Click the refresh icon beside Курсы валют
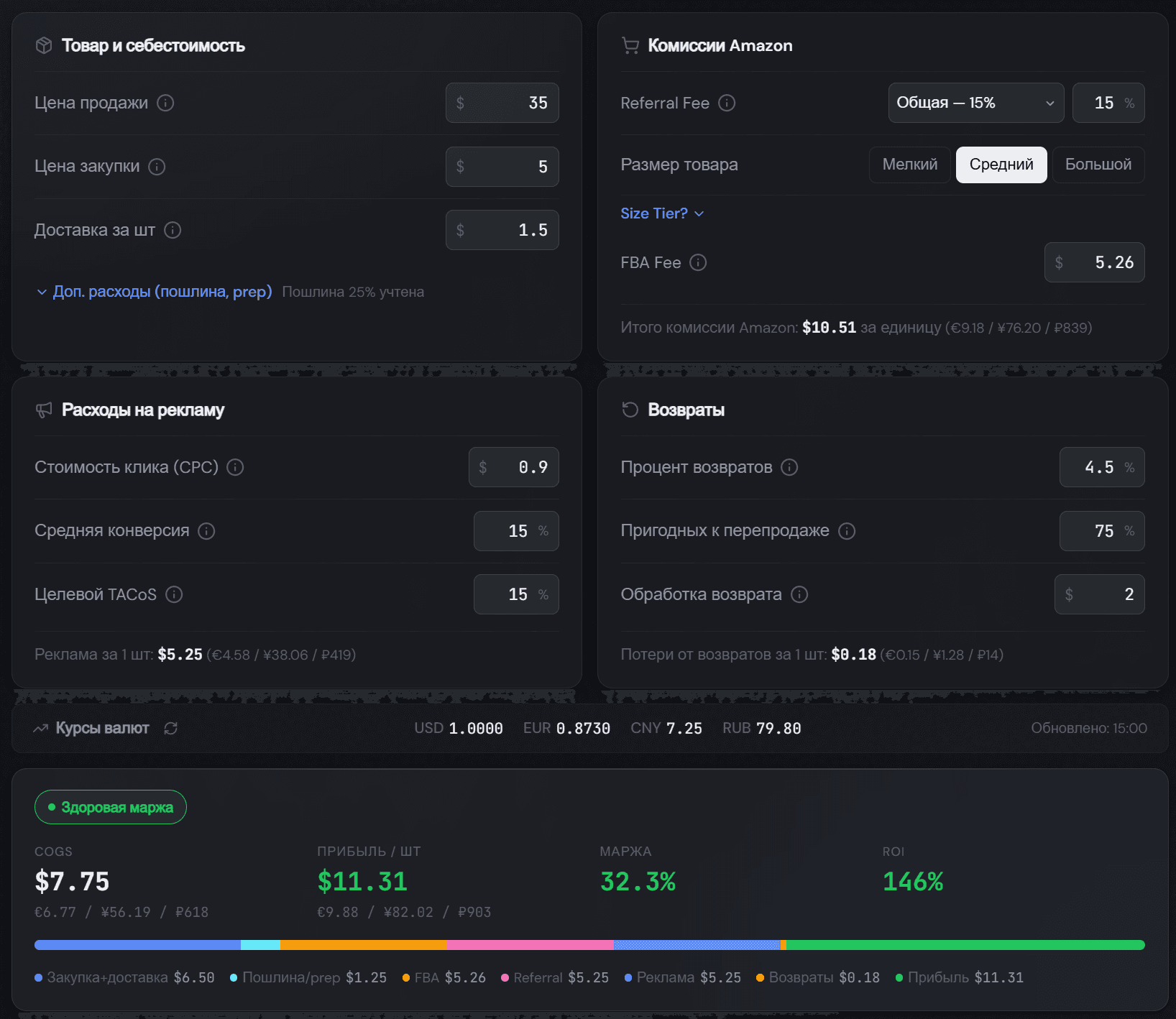Viewport: 1176px width, 1019px height. (170, 728)
